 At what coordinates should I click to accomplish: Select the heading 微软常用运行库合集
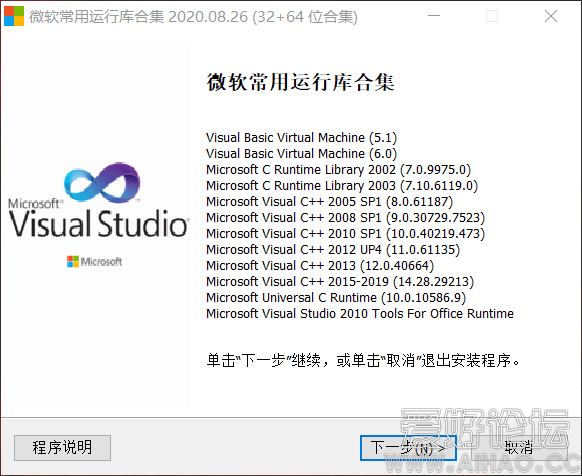click(x=300, y=82)
